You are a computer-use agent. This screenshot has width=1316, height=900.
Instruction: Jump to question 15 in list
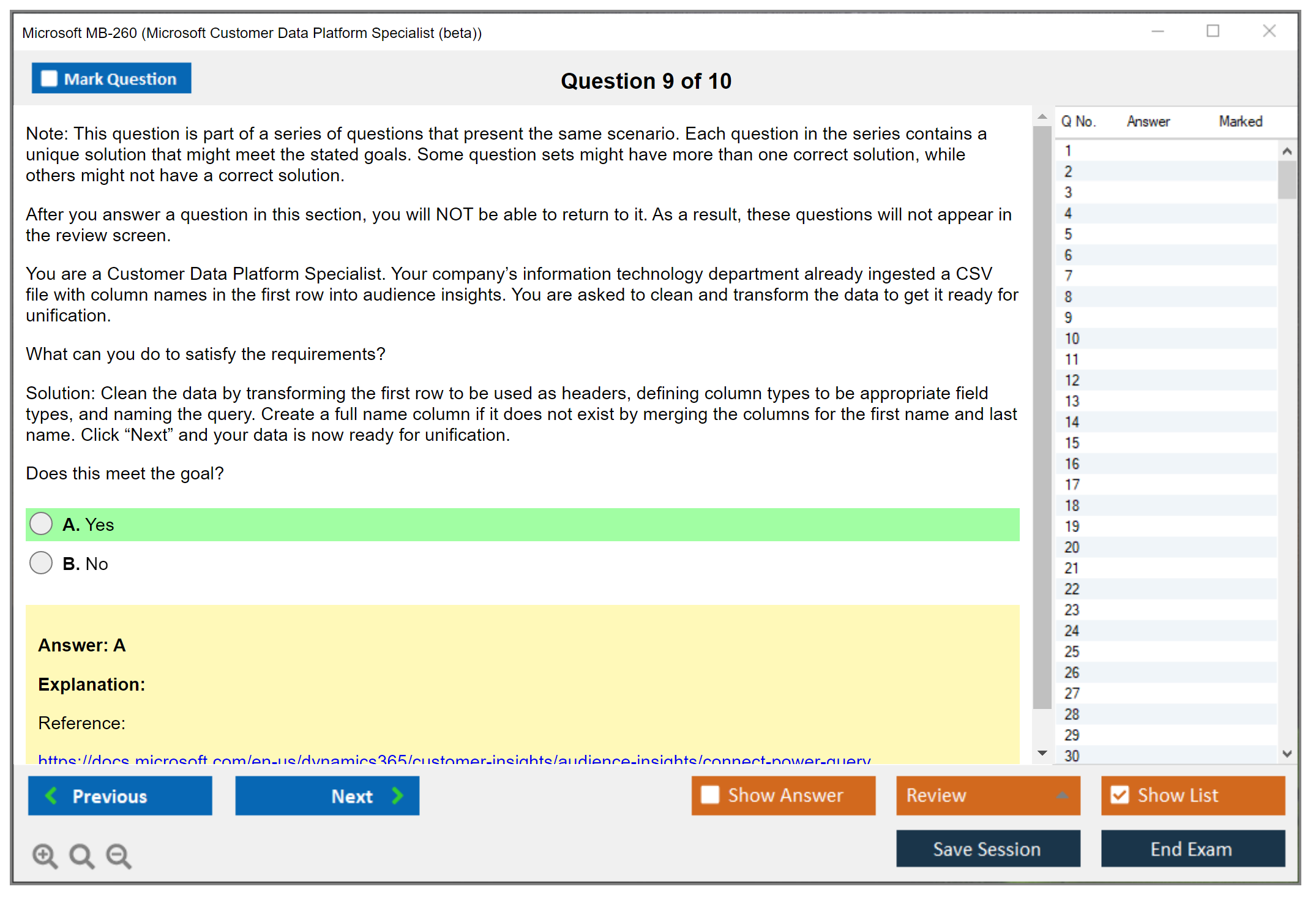1072,443
